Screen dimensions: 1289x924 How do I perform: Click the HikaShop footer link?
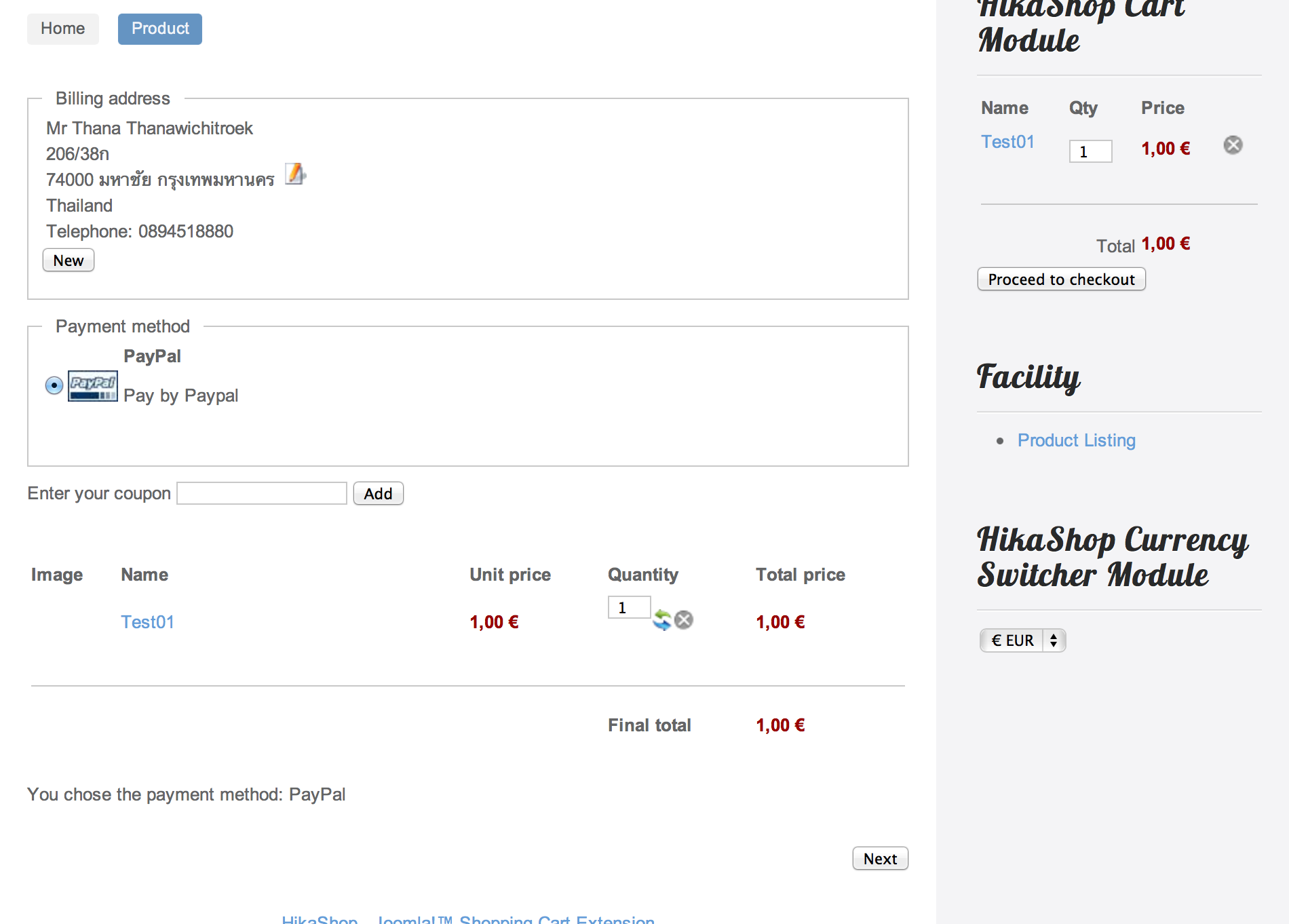click(320, 919)
